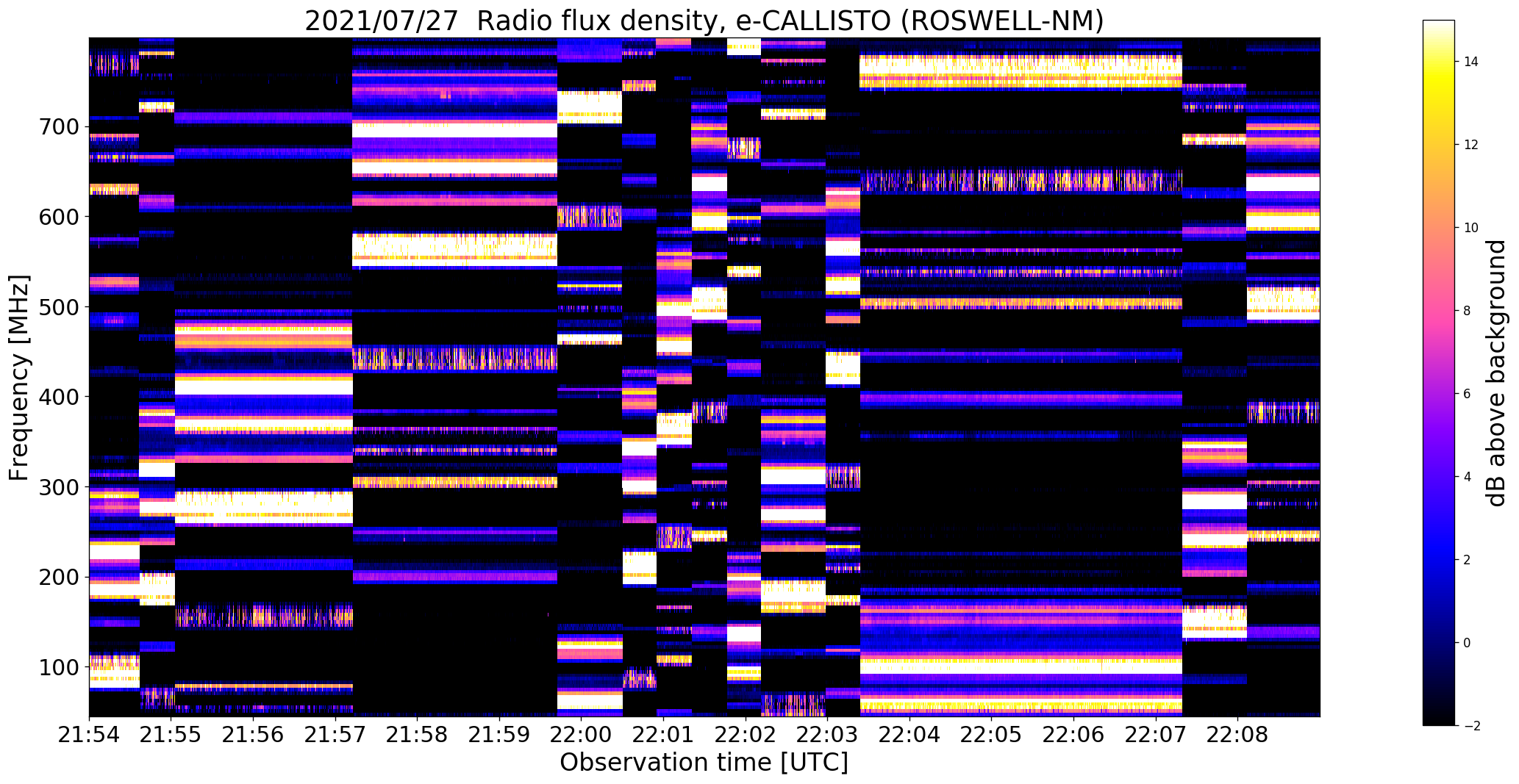This screenshot has height=784, width=1519.
Task: Click the 22:08 time tick label
Action: tap(1237, 734)
